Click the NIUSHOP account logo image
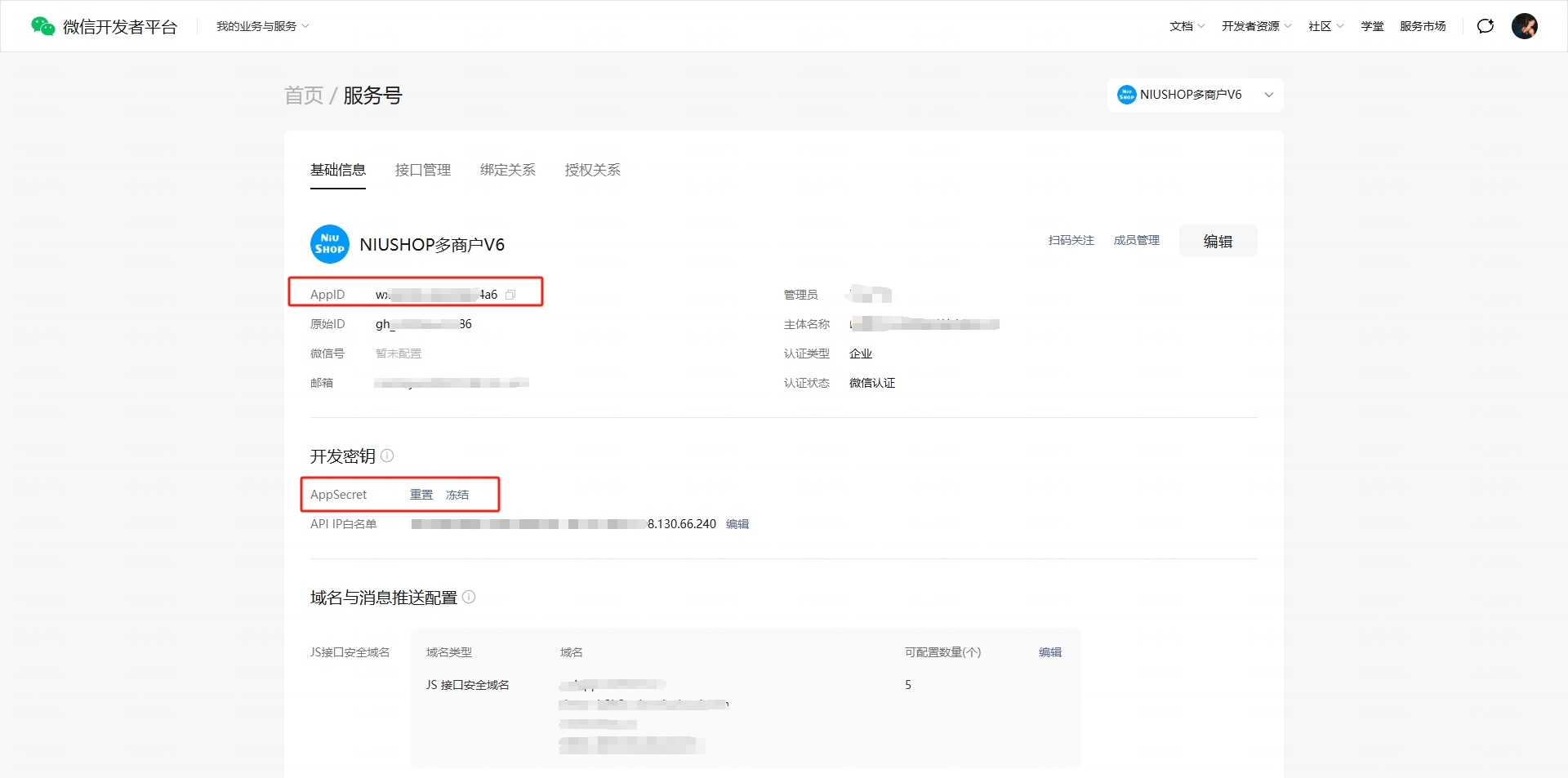The image size is (1568, 778). [329, 244]
